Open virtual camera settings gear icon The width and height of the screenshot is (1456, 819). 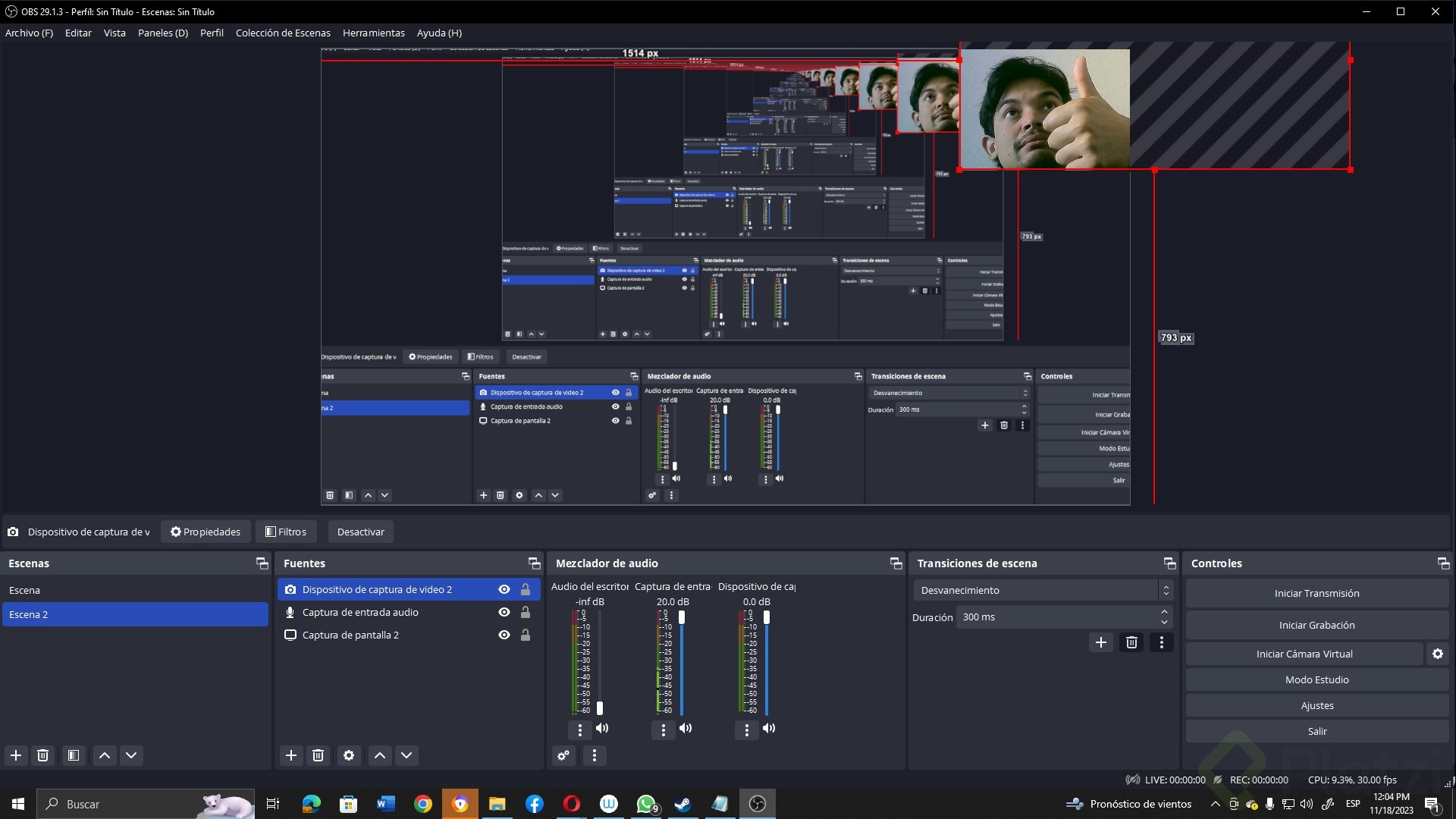pos(1438,654)
